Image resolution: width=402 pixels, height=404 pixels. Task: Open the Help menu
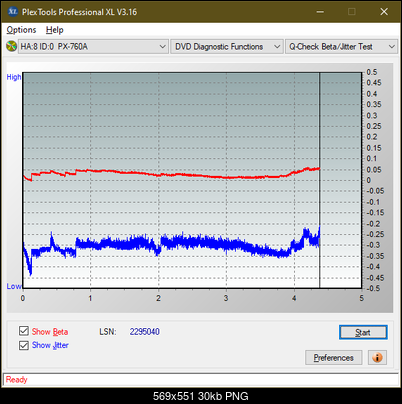pos(55,30)
